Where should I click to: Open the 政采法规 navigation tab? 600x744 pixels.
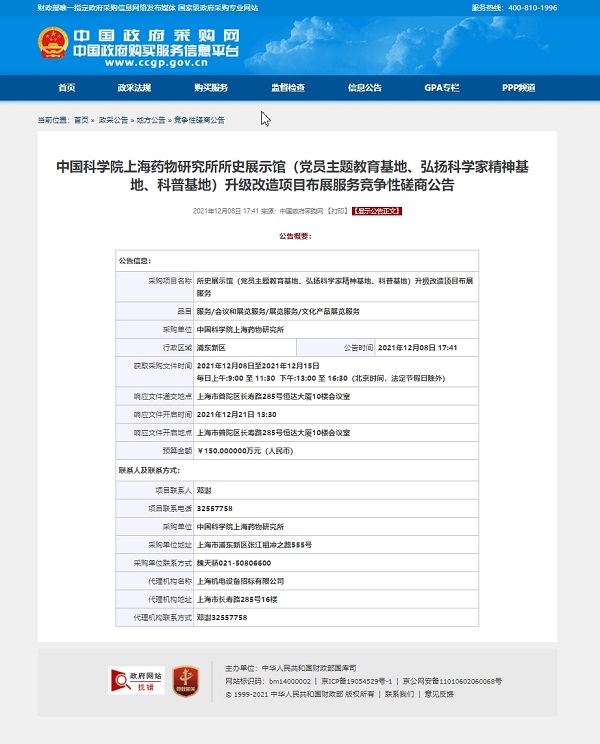(x=134, y=88)
